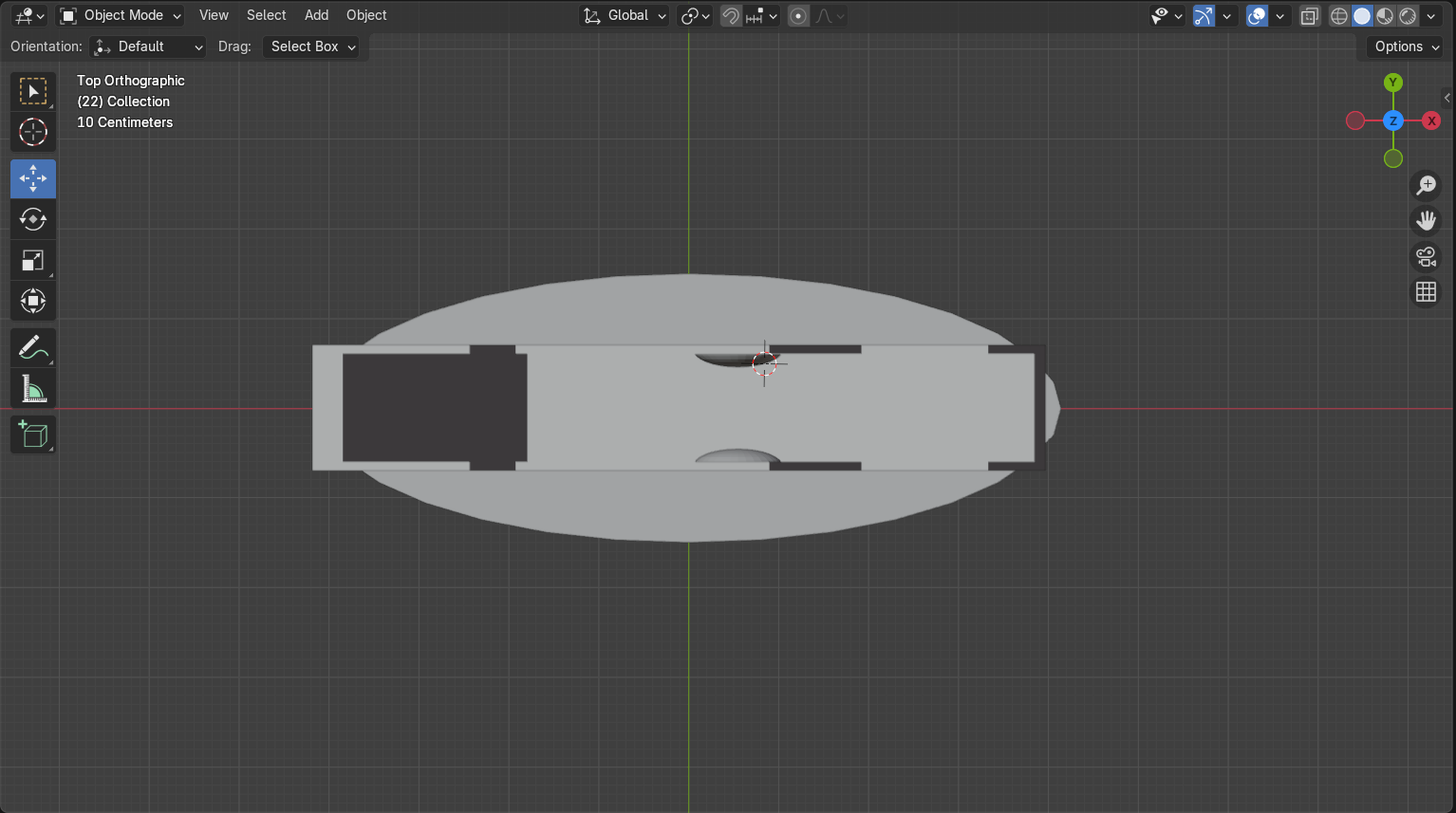
Task: Open the Drag Select Box dropdown
Action: point(311,46)
